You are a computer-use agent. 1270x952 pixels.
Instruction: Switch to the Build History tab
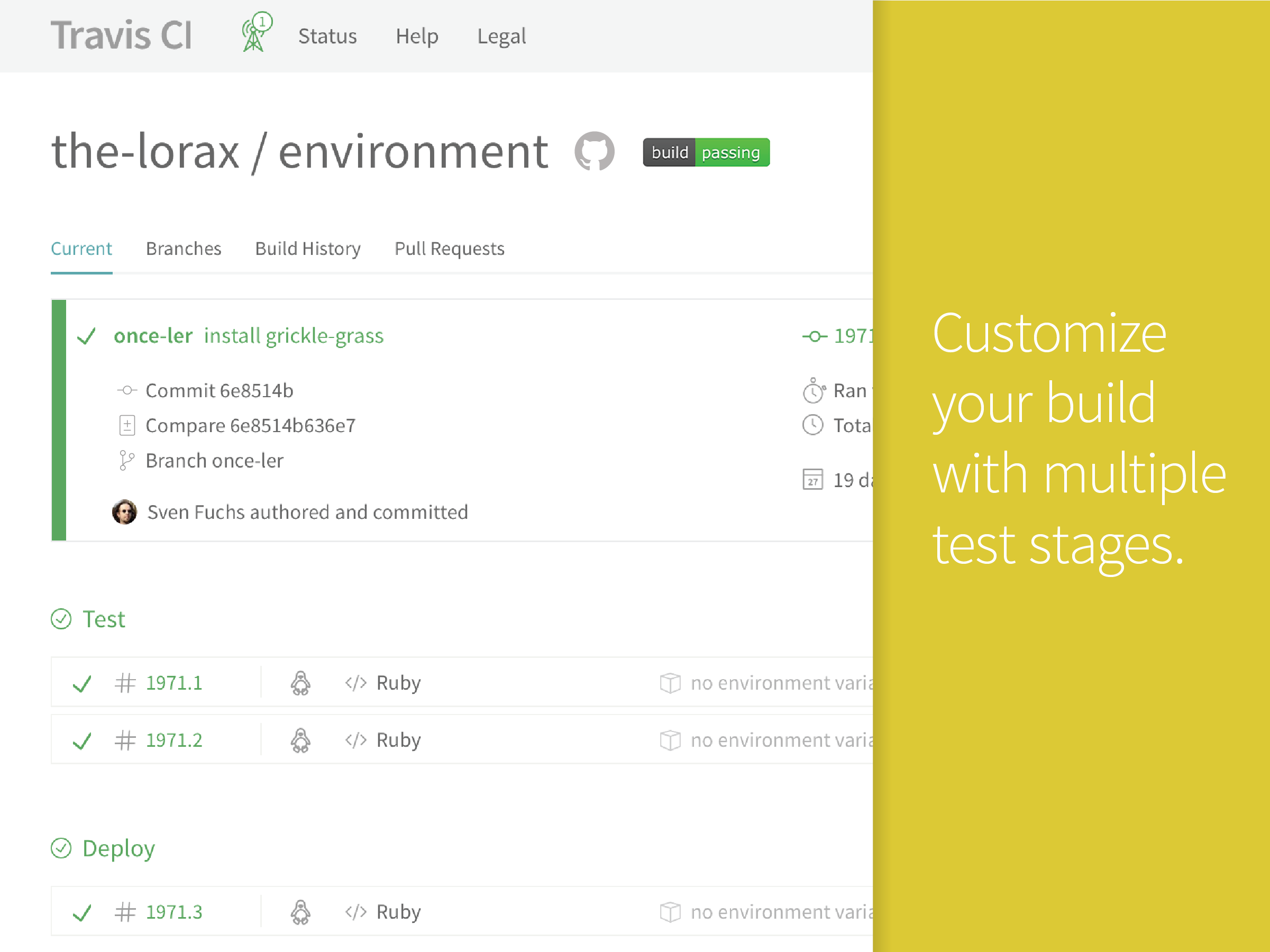pos(308,249)
